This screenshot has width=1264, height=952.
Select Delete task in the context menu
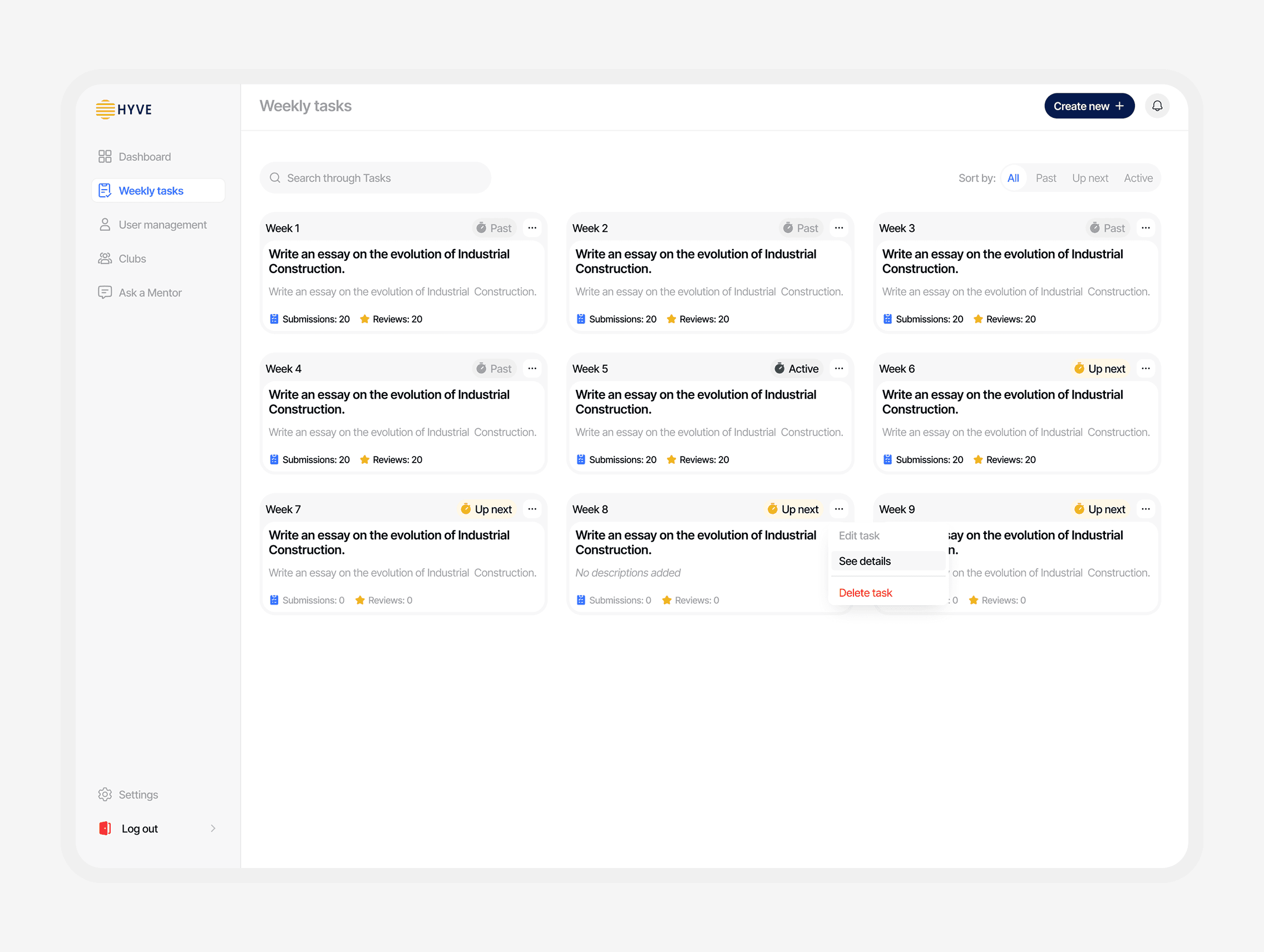(x=865, y=592)
